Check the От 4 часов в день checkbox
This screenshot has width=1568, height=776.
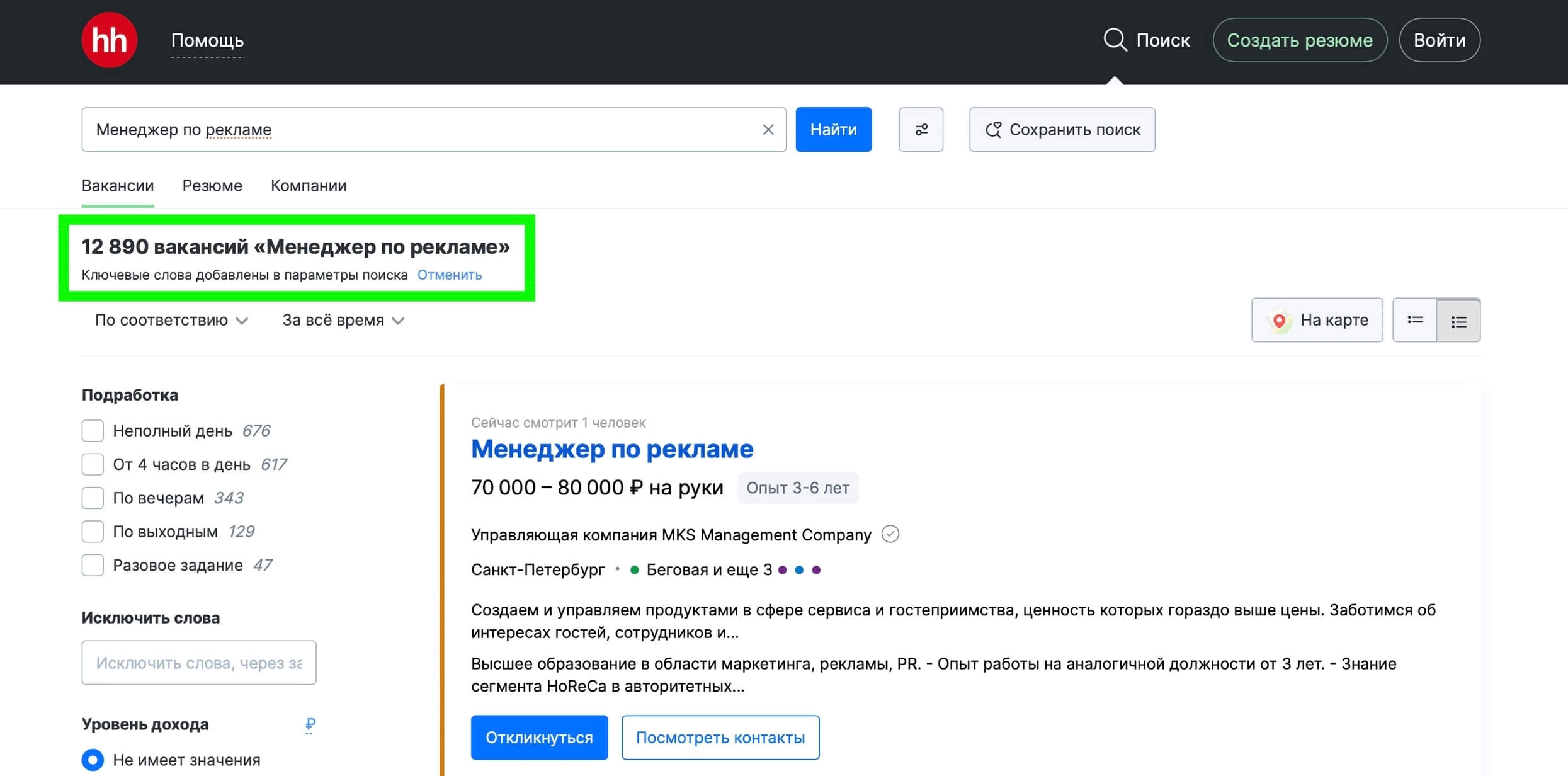(x=93, y=464)
